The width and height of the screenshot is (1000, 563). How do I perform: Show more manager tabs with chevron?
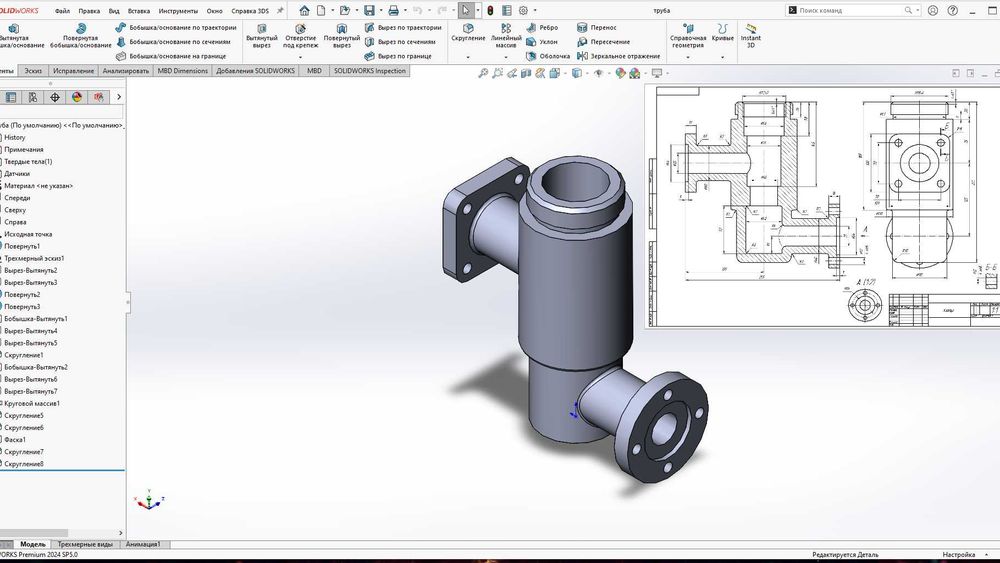coord(119,97)
